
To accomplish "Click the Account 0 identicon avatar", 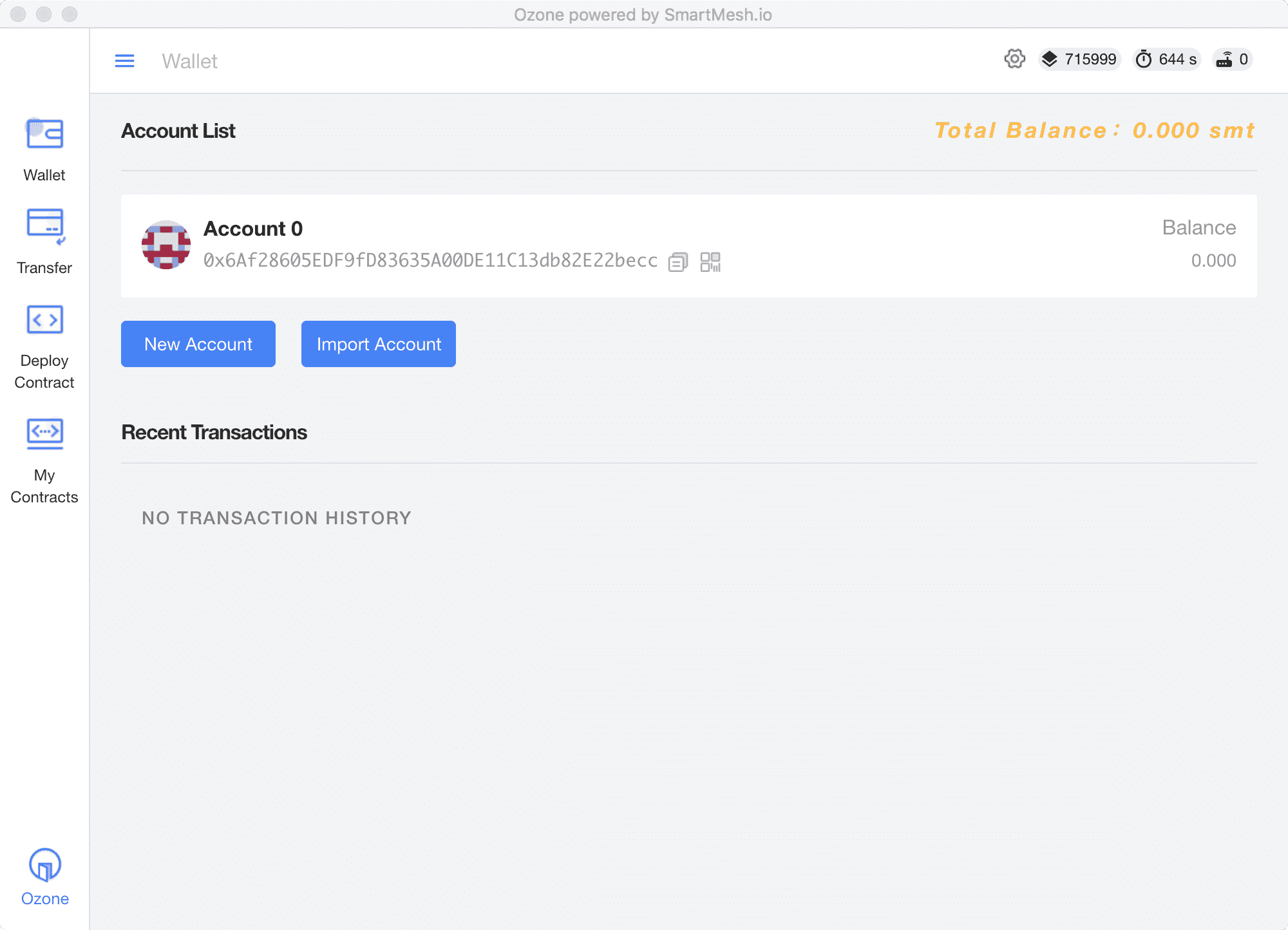I will pyautogui.click(x=166, y=245).
